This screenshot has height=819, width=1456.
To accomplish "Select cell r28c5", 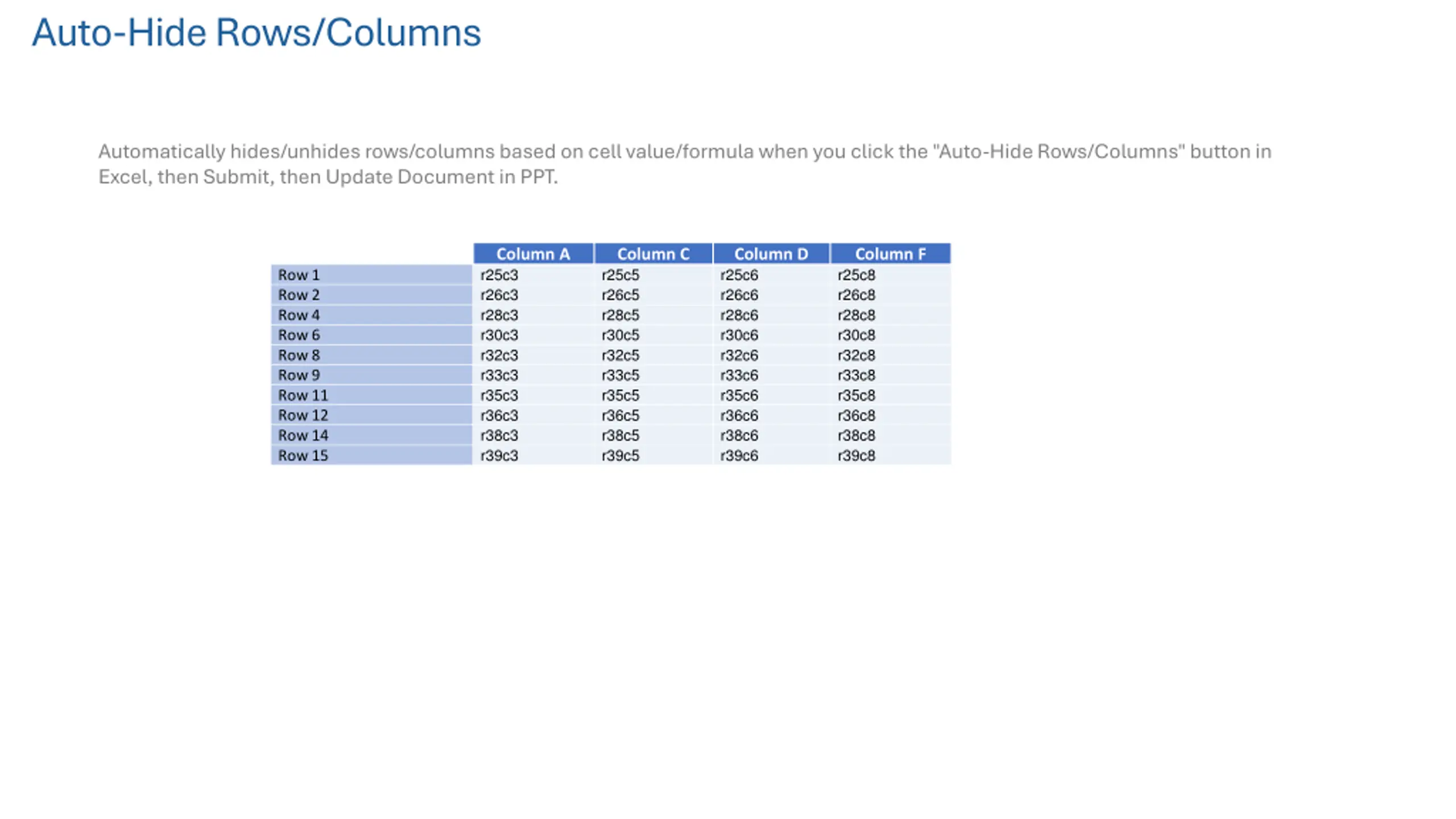I will point(653,315).
